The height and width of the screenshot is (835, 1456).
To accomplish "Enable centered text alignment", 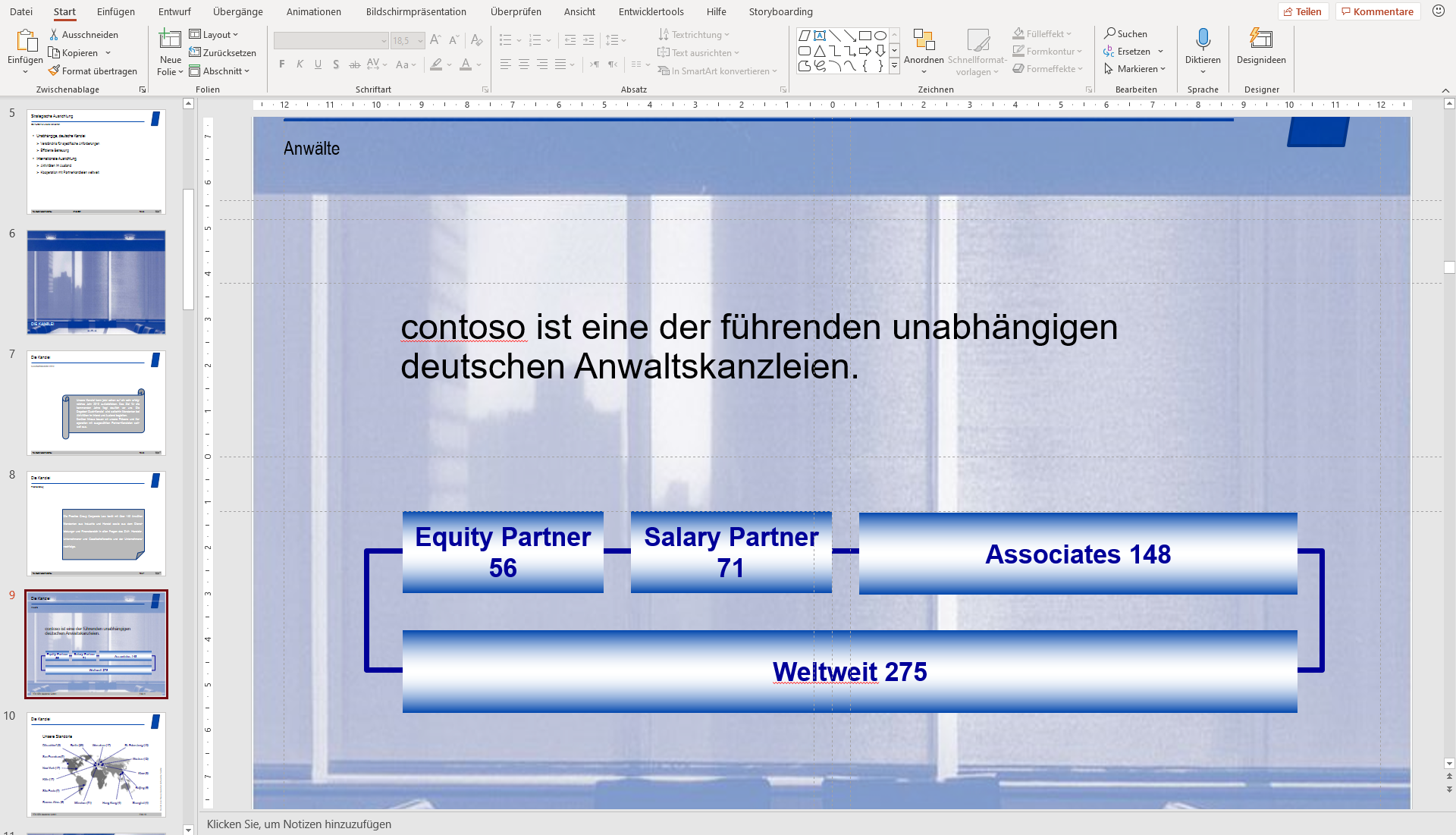I will pyautogui.click(x=523, y=64).
